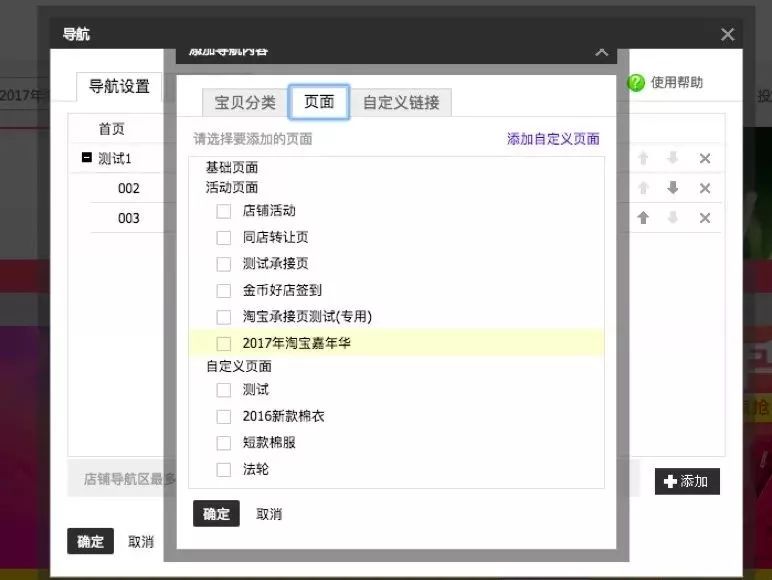Open the 导航设置 tab
This screenshot has width=772, height=580.
[119, 87]
